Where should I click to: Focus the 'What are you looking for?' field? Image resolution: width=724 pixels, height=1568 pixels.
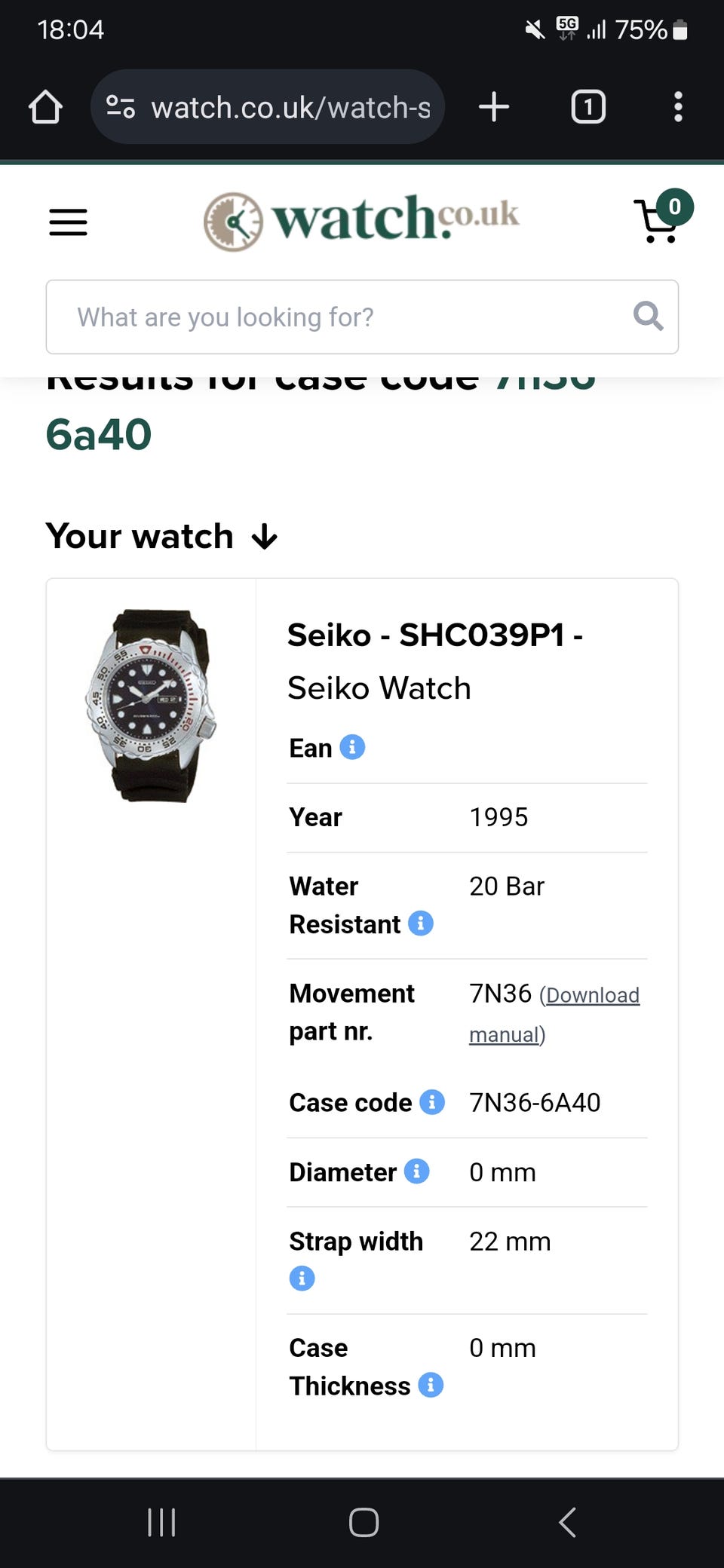(x=339, y=317)
